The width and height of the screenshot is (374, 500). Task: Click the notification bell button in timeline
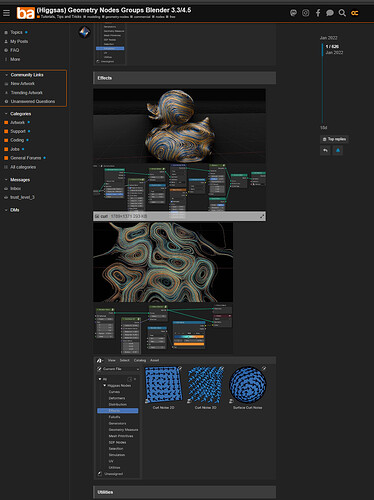[x=338, y=150]
